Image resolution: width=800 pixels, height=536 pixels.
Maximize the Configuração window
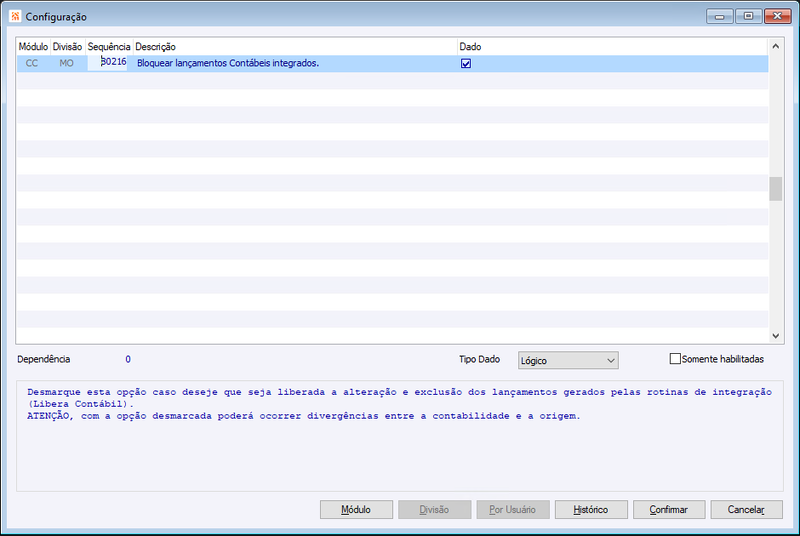748,16
